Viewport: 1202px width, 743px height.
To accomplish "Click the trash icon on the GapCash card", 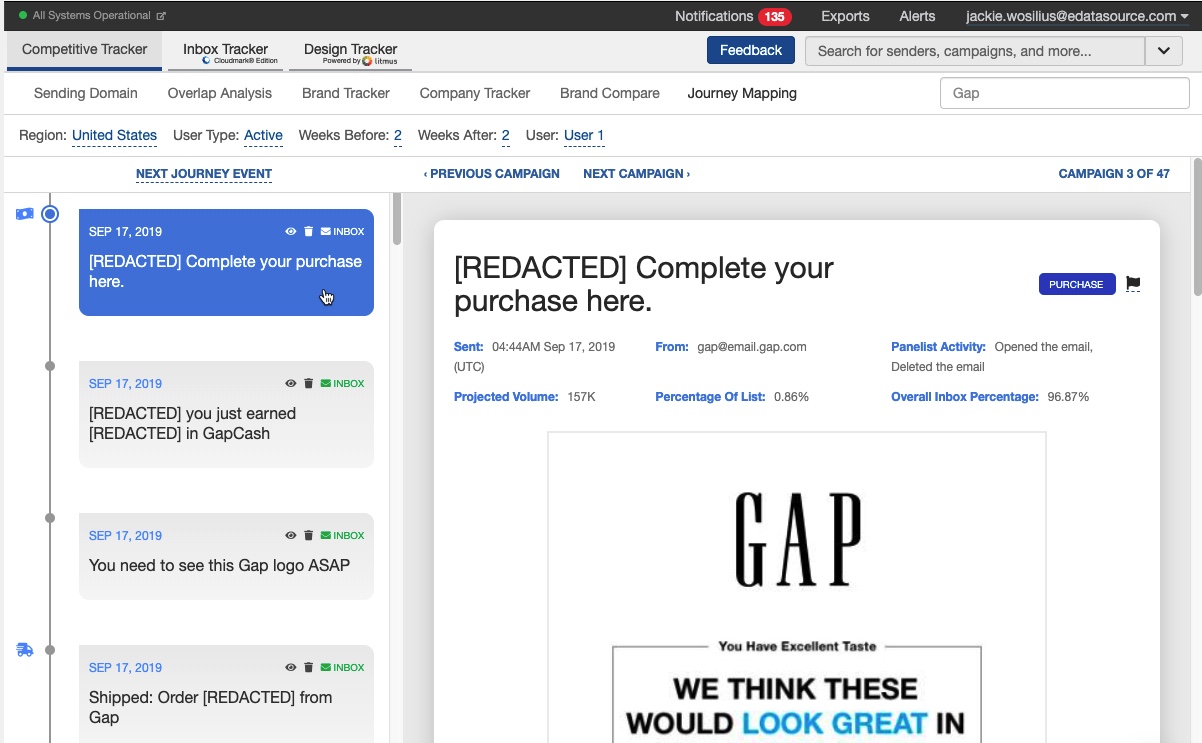I will coord(309,384).
